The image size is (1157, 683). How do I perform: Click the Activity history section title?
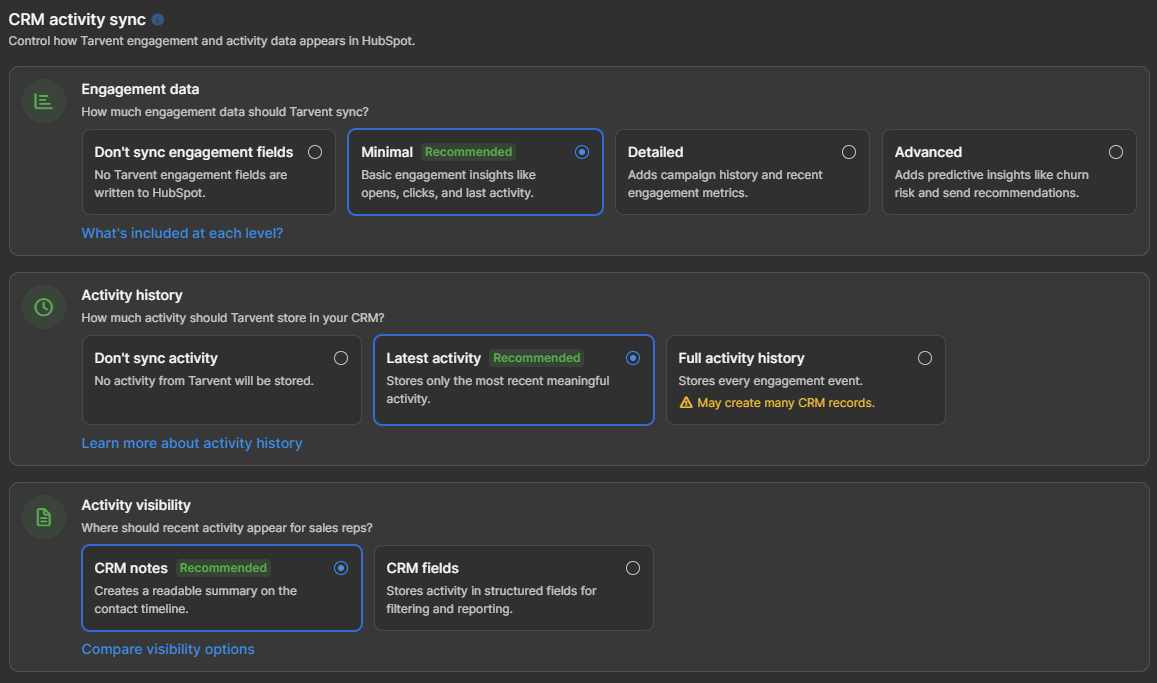click(x=132, y=295)
